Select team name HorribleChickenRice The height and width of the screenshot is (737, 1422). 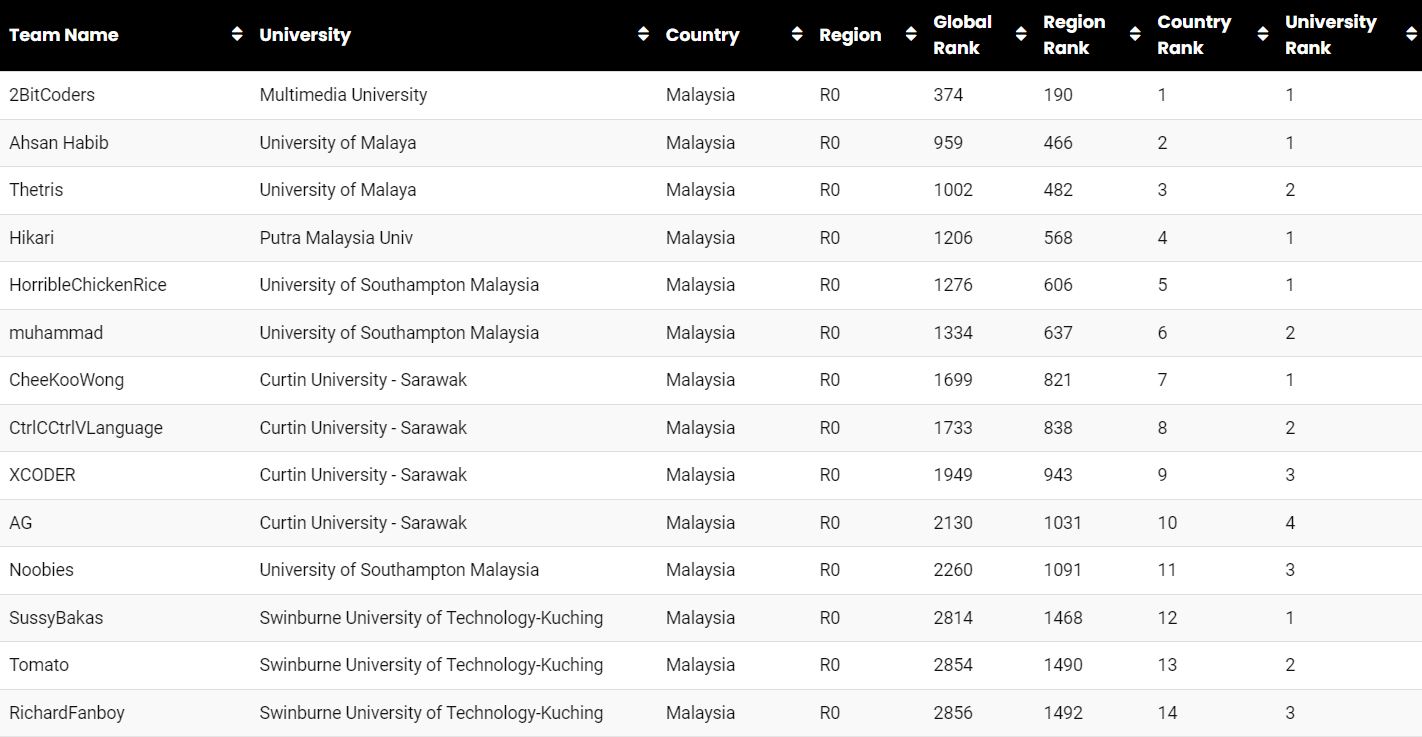[x=88, y=285]
